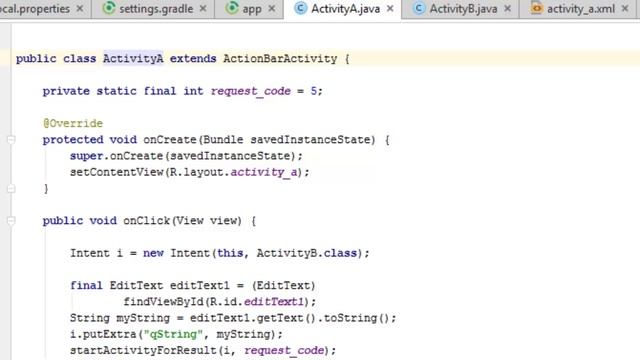Click ActivityB.class in Intent line
This screenshot has height=360, width=640.
pos(307,253)
